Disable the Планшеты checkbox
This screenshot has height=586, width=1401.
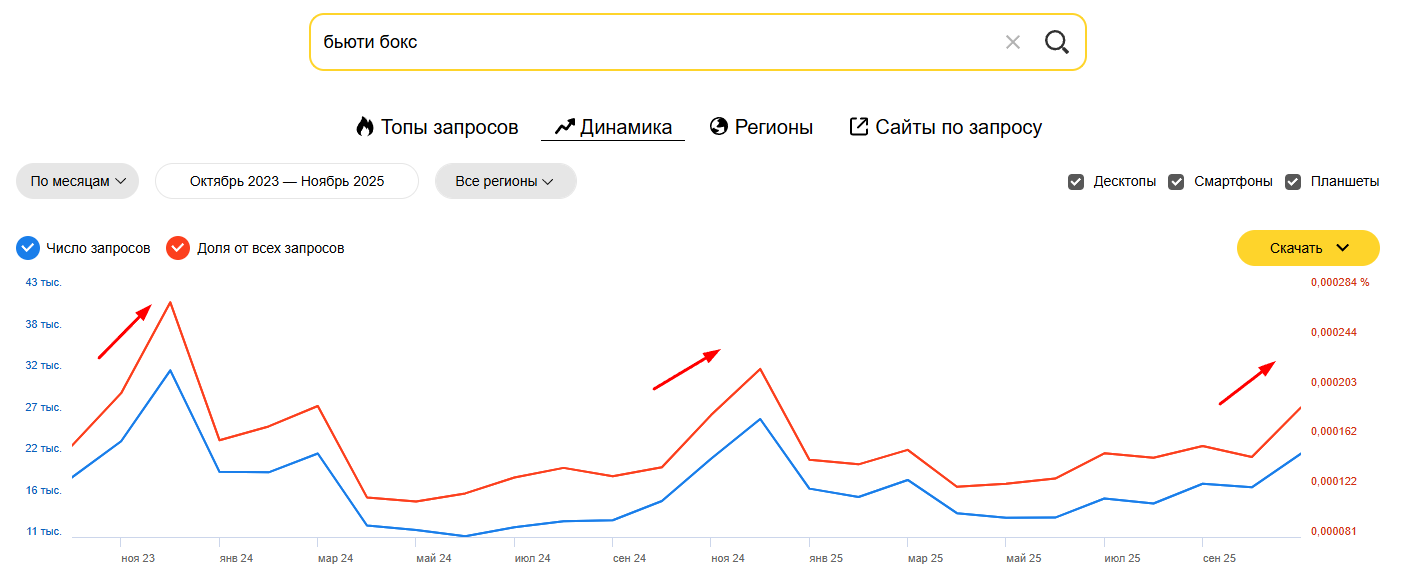point(1293,182)
